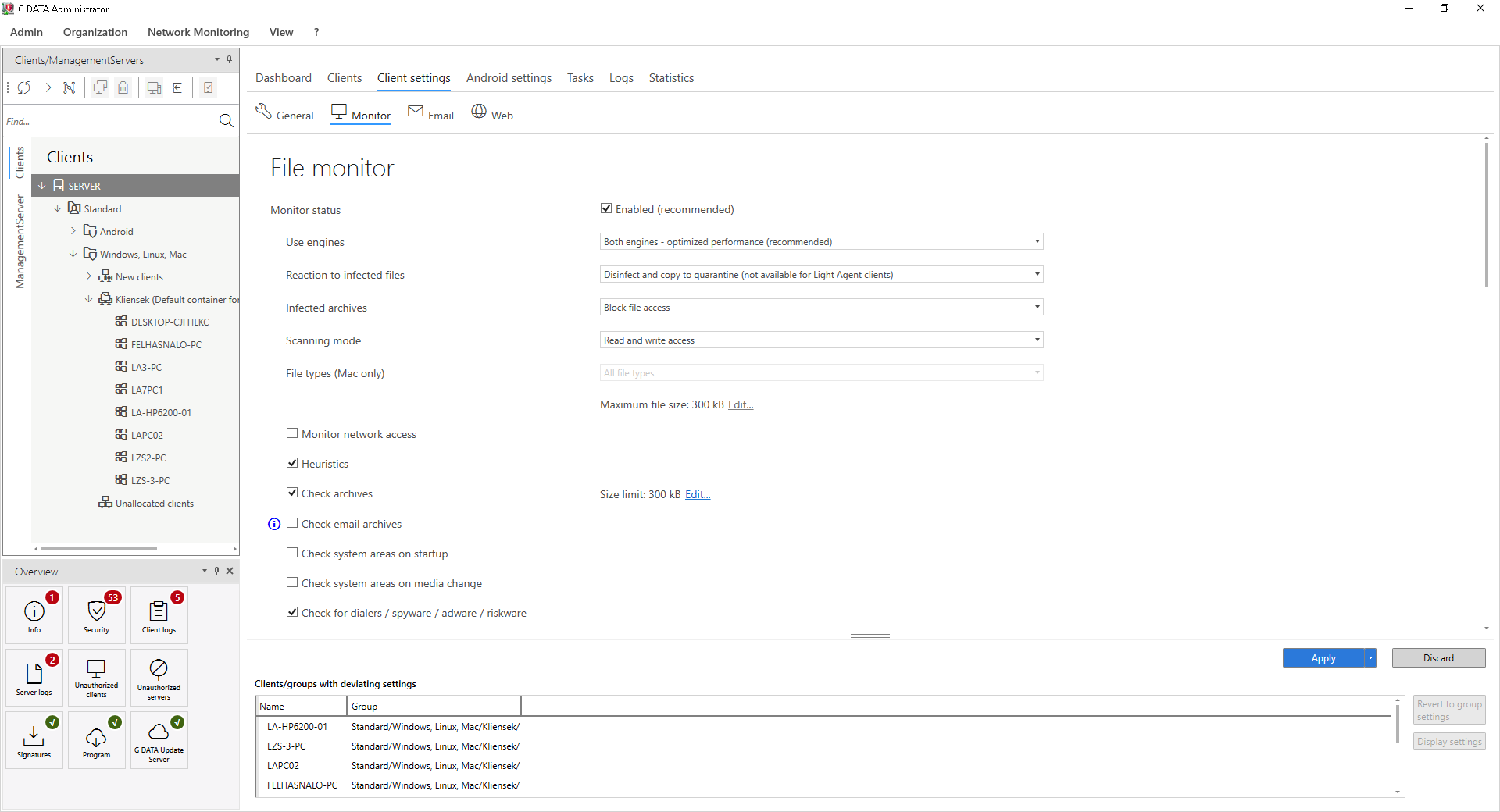Click the Discard button
The height and width of the screenshot is (812, 1500).
coord(1438,658)
